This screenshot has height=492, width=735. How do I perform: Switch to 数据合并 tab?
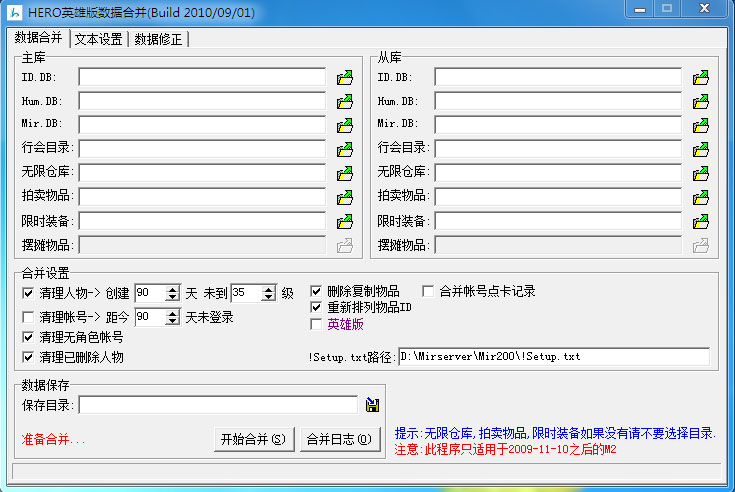(x=38, y=37)
